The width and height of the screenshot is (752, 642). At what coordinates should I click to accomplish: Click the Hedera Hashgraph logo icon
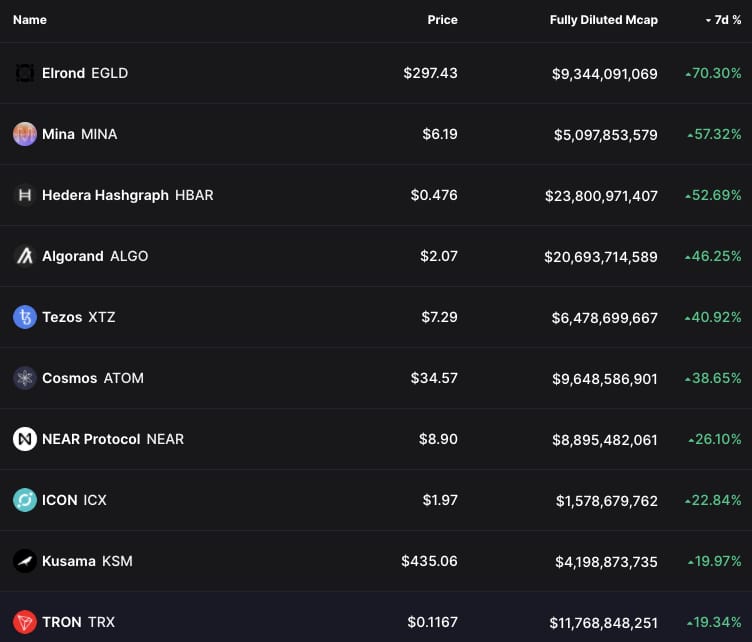pos(25,195)
